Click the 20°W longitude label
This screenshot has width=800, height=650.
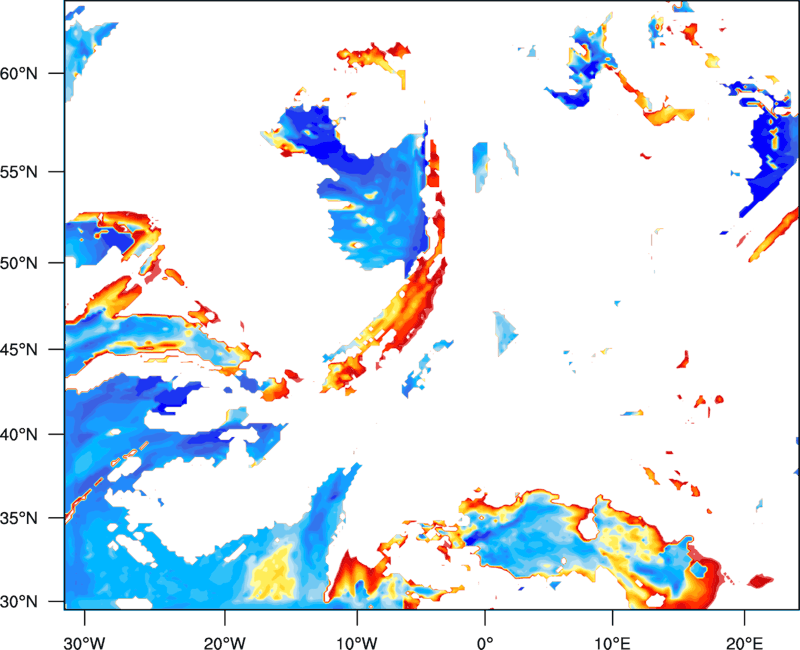pyautogui.click(x=224, y=643)
